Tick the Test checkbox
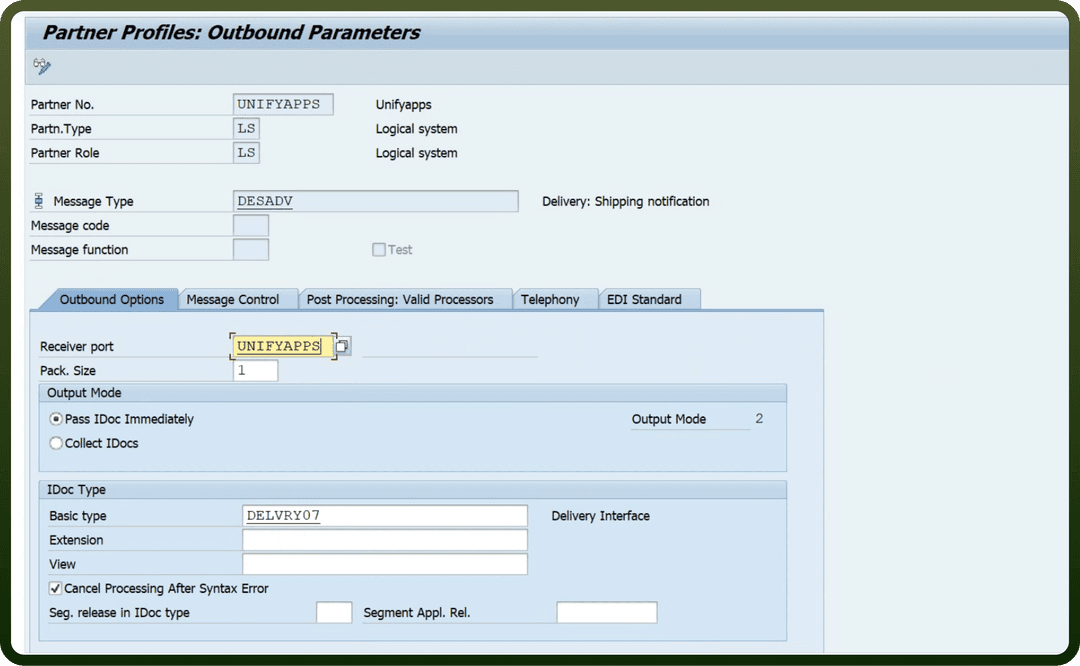 pyautogui.click(x=379, y=249)
